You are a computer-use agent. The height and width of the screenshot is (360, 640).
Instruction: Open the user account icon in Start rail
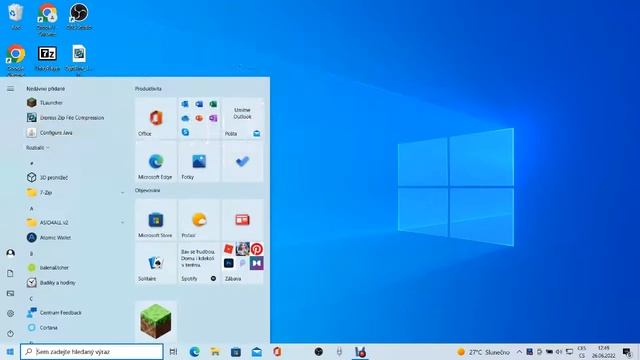coord(11,253)
